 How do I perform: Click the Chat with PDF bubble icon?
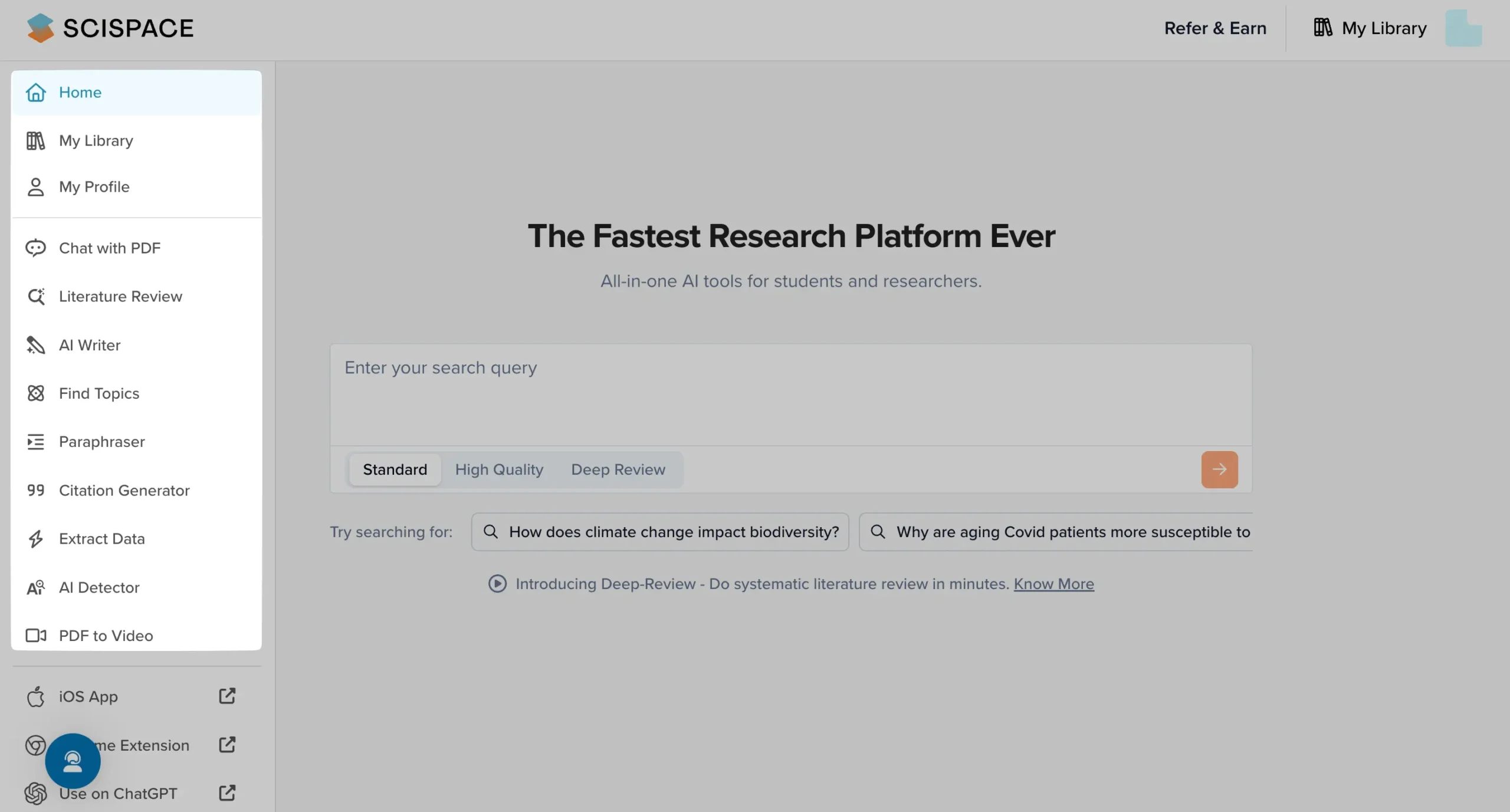pyautogui.click(x=36, y=248)
